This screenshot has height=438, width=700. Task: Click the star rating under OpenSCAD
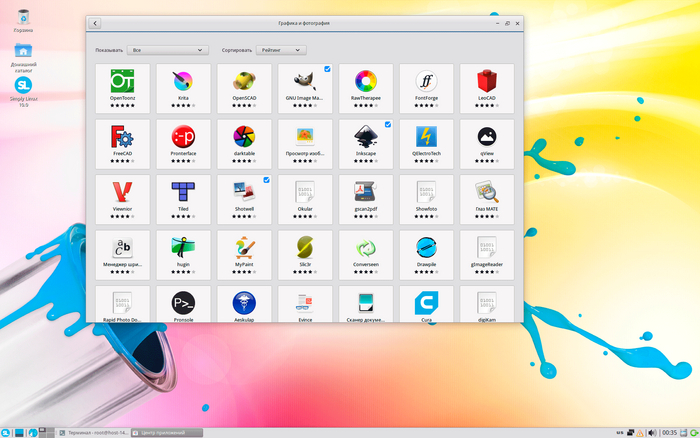point(244,105)
